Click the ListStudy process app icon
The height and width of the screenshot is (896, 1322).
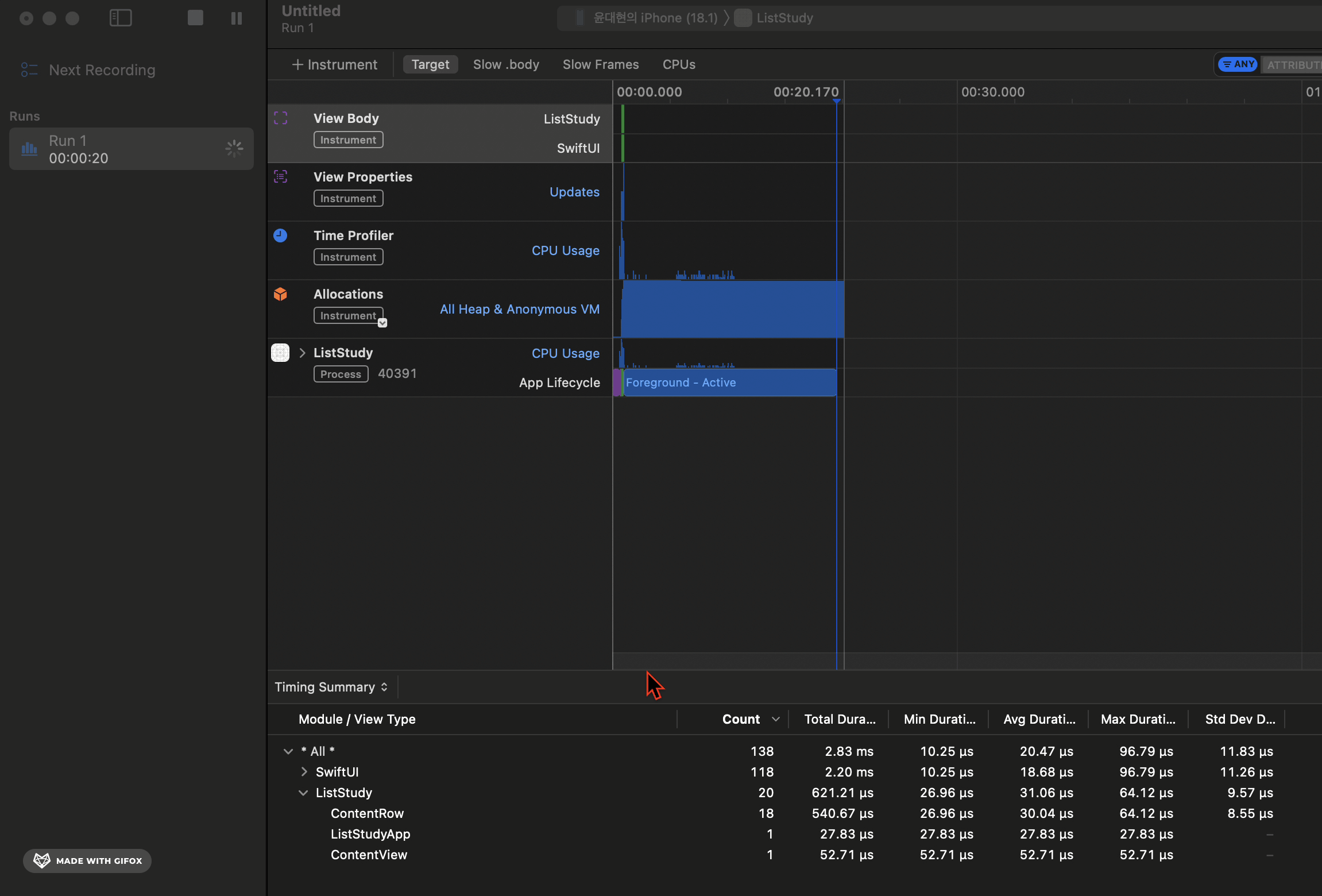(x=280, y=353)
